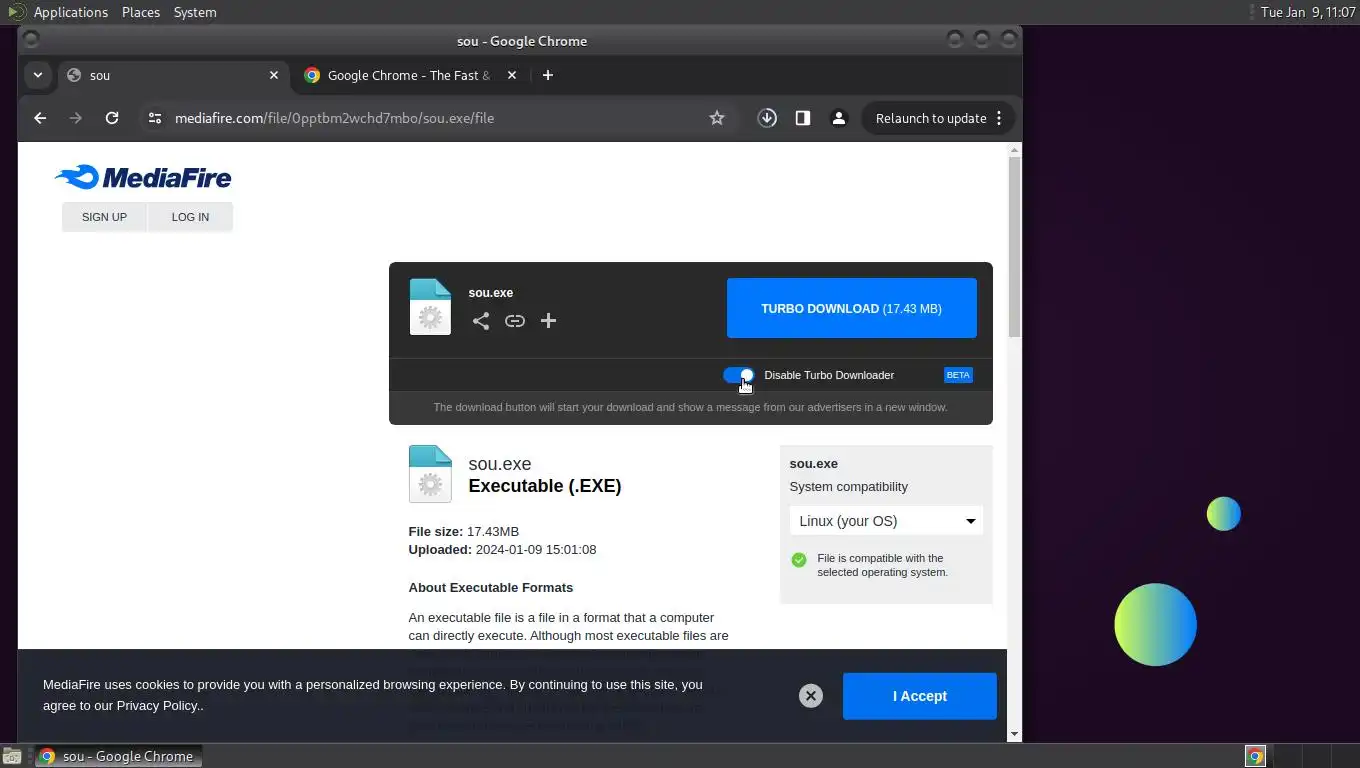Bookmark this page with star icon

coord(717,118)
